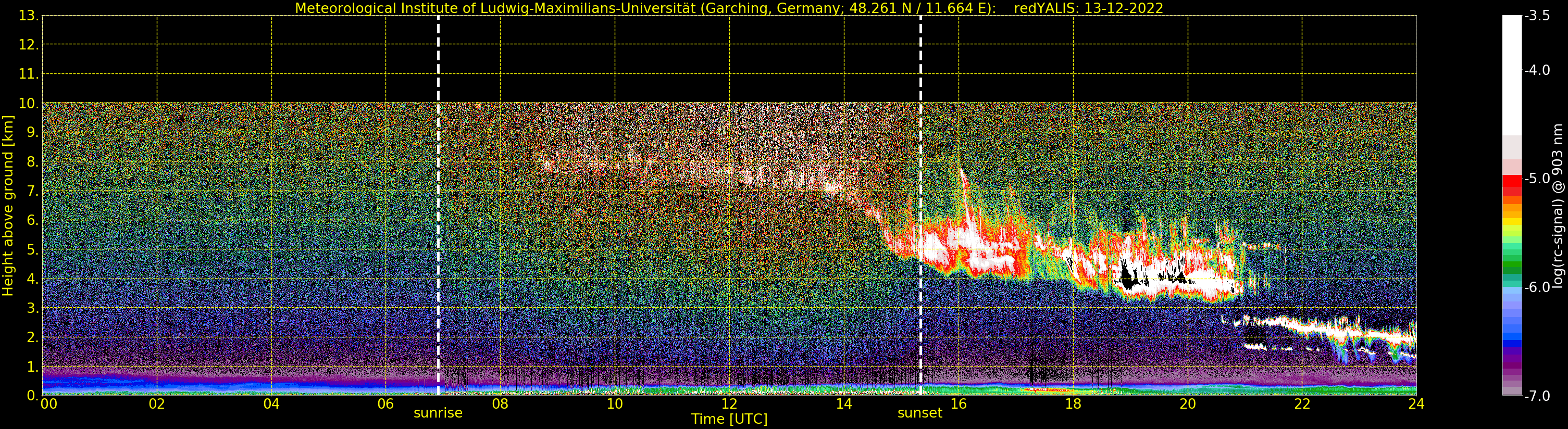Viewport: 1568px width, 429px height.
Task: Click the '7.' height tick label
Action: click(x=32, y=191)
